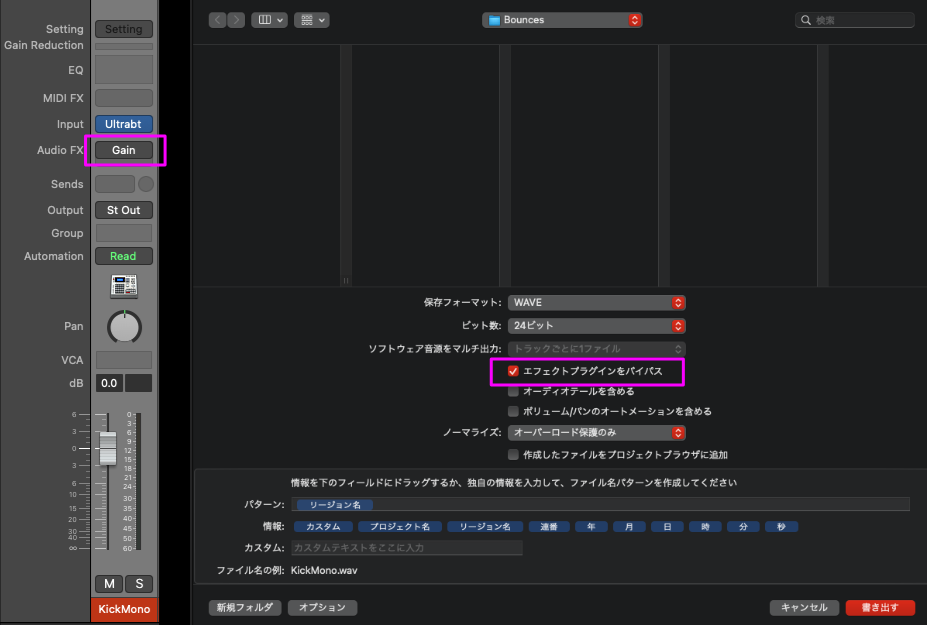Click into the カスタム text input field
927x625 pixels.
tap(406, 547)
